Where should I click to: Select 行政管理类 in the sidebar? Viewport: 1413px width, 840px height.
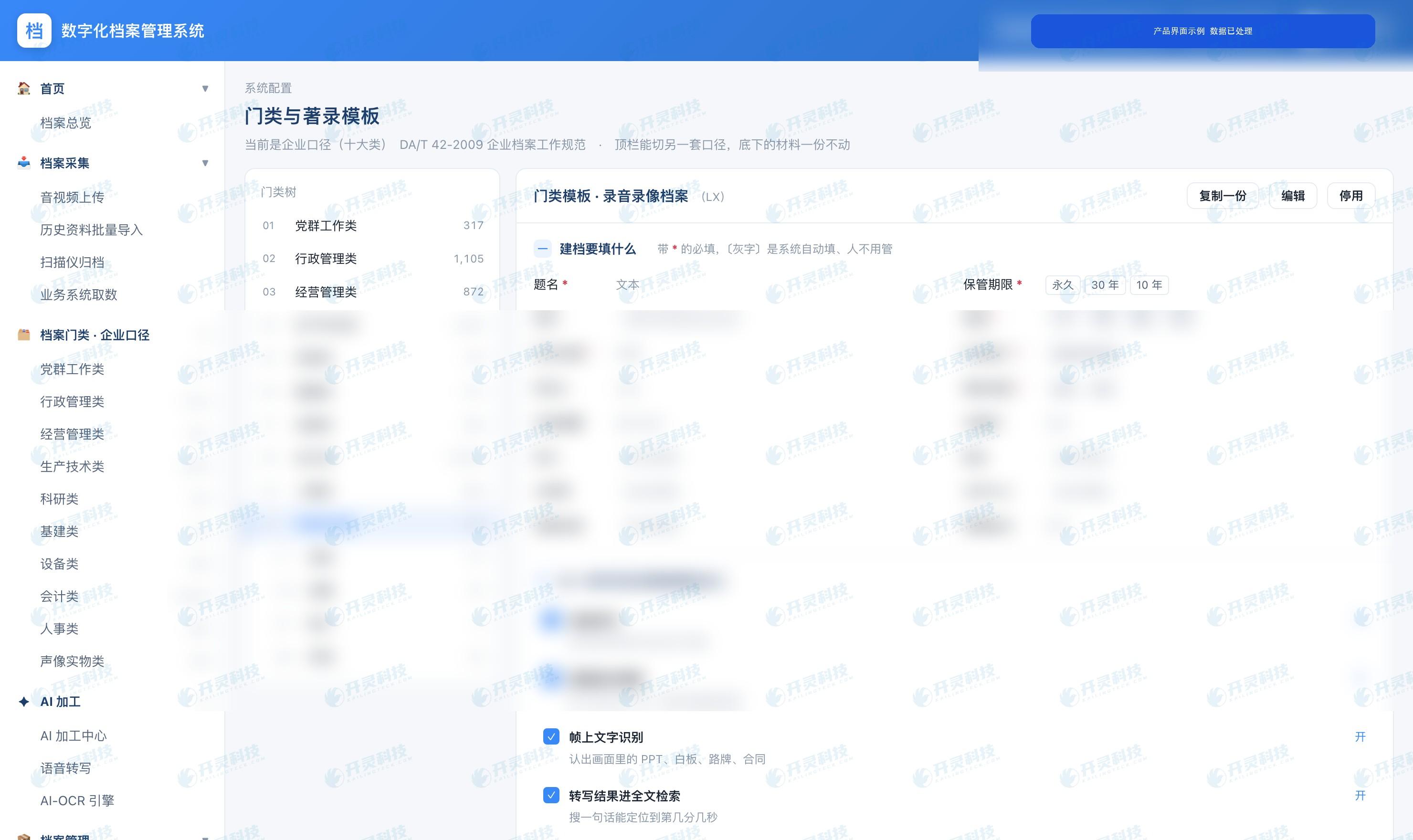72,401
